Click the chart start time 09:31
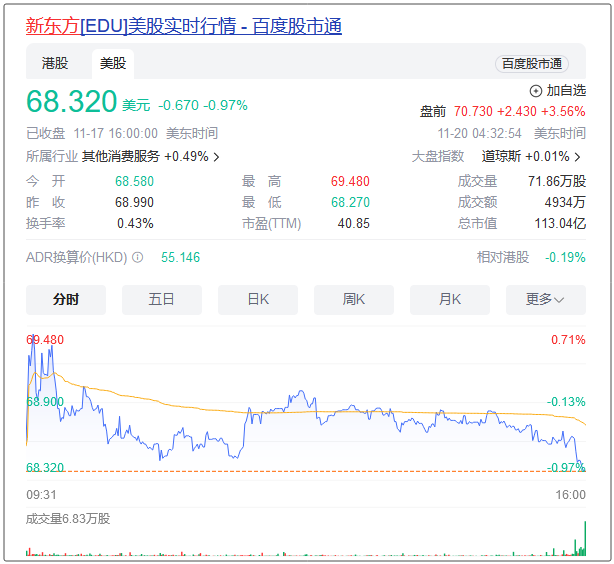 41,495
